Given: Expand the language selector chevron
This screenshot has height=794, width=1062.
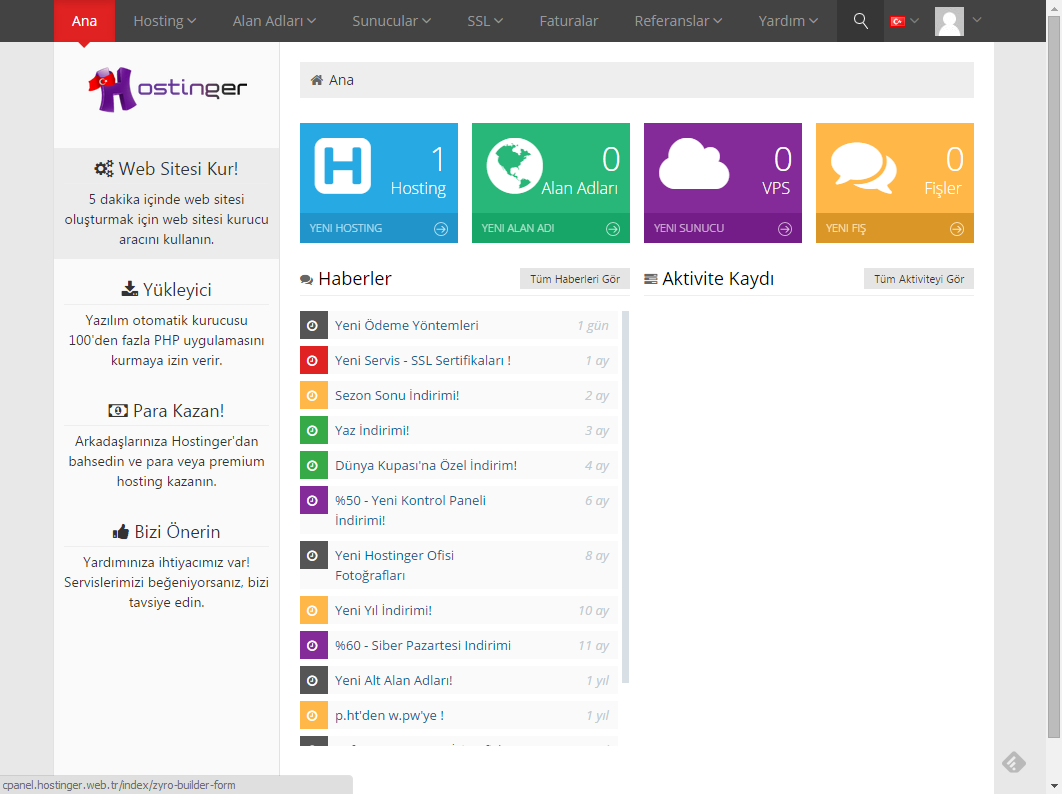Looking at the screenshot, I should [x=914, y=21].
